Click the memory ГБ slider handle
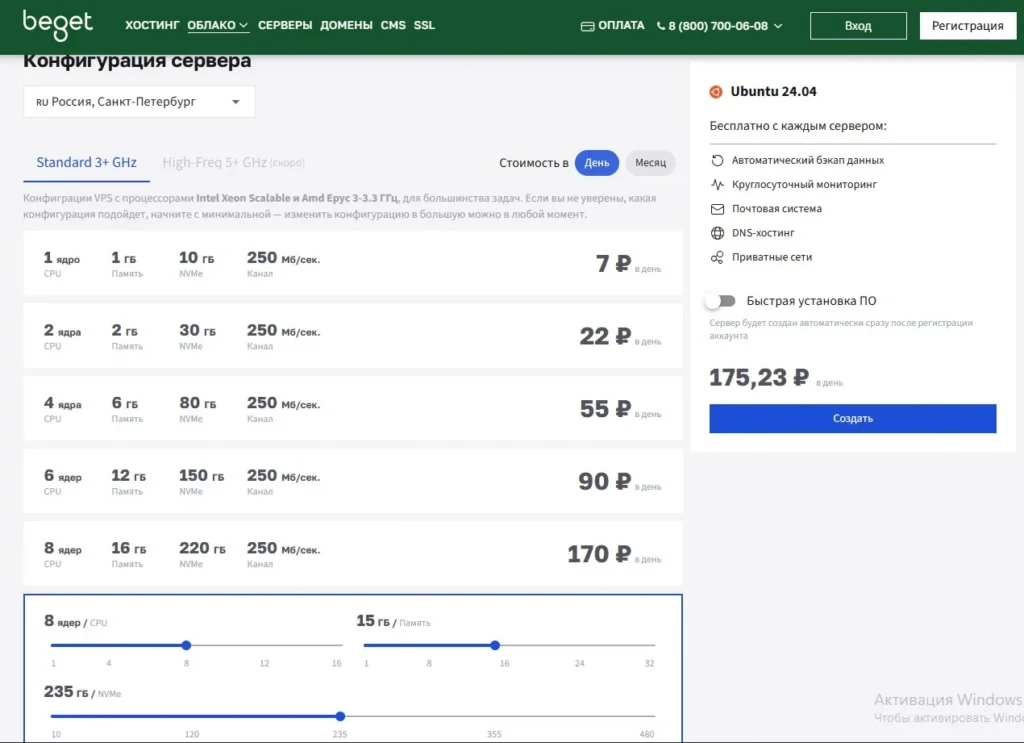The image size is (1024, 743). [495, 646]
